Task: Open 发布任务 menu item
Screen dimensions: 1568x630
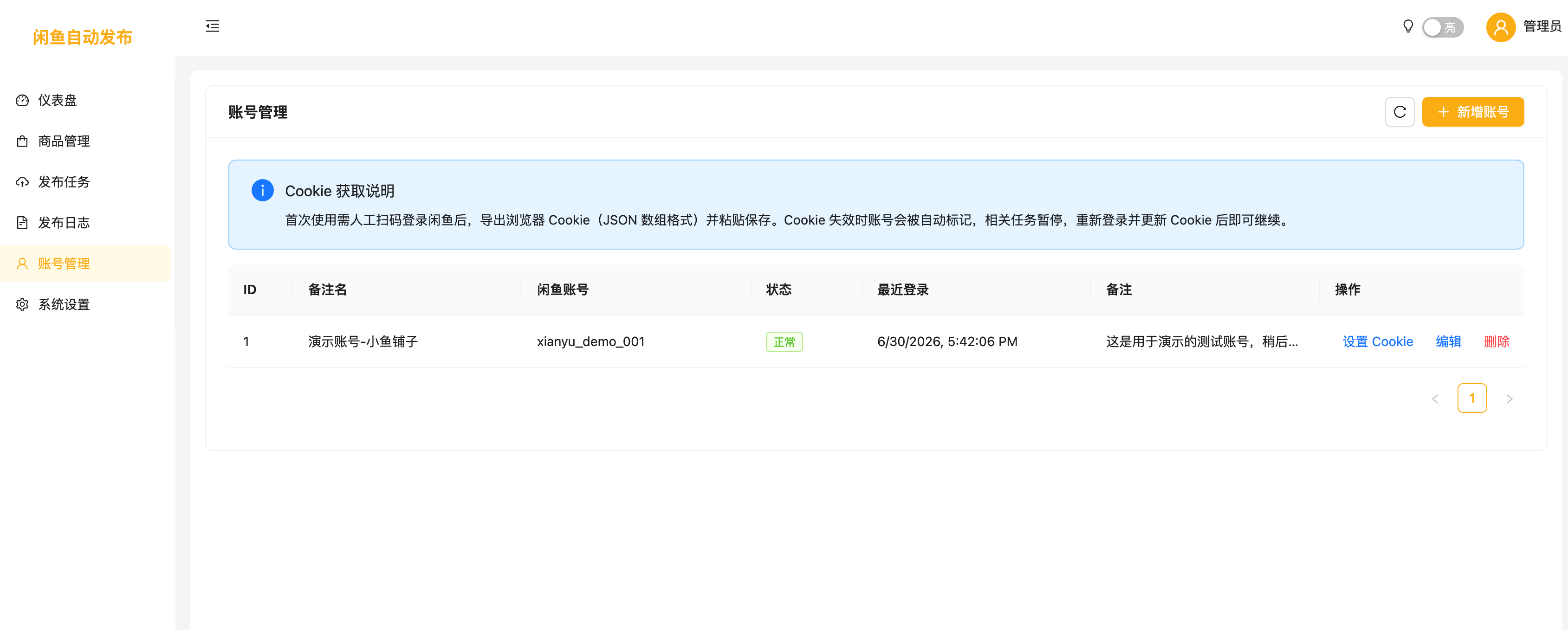Action: coord(86,182)
